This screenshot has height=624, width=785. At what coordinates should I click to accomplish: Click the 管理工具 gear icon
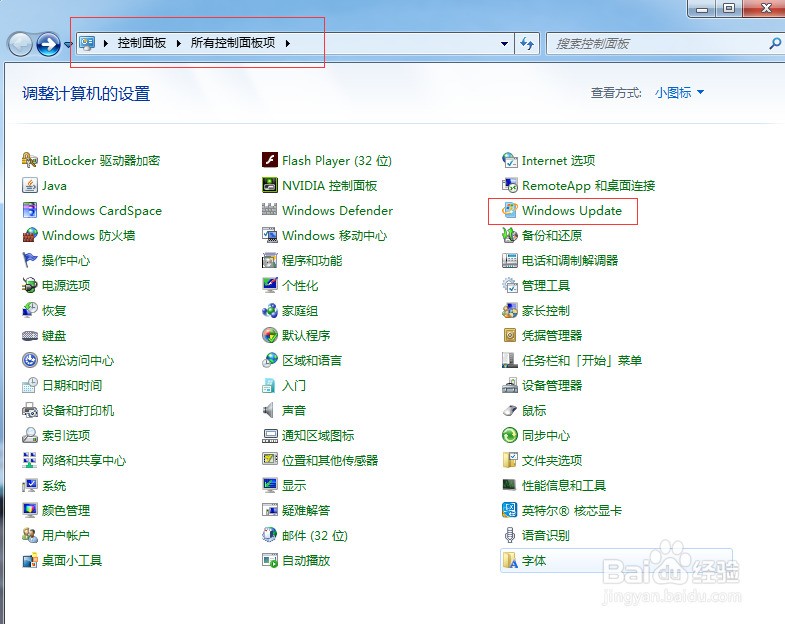tap(510, 285)
